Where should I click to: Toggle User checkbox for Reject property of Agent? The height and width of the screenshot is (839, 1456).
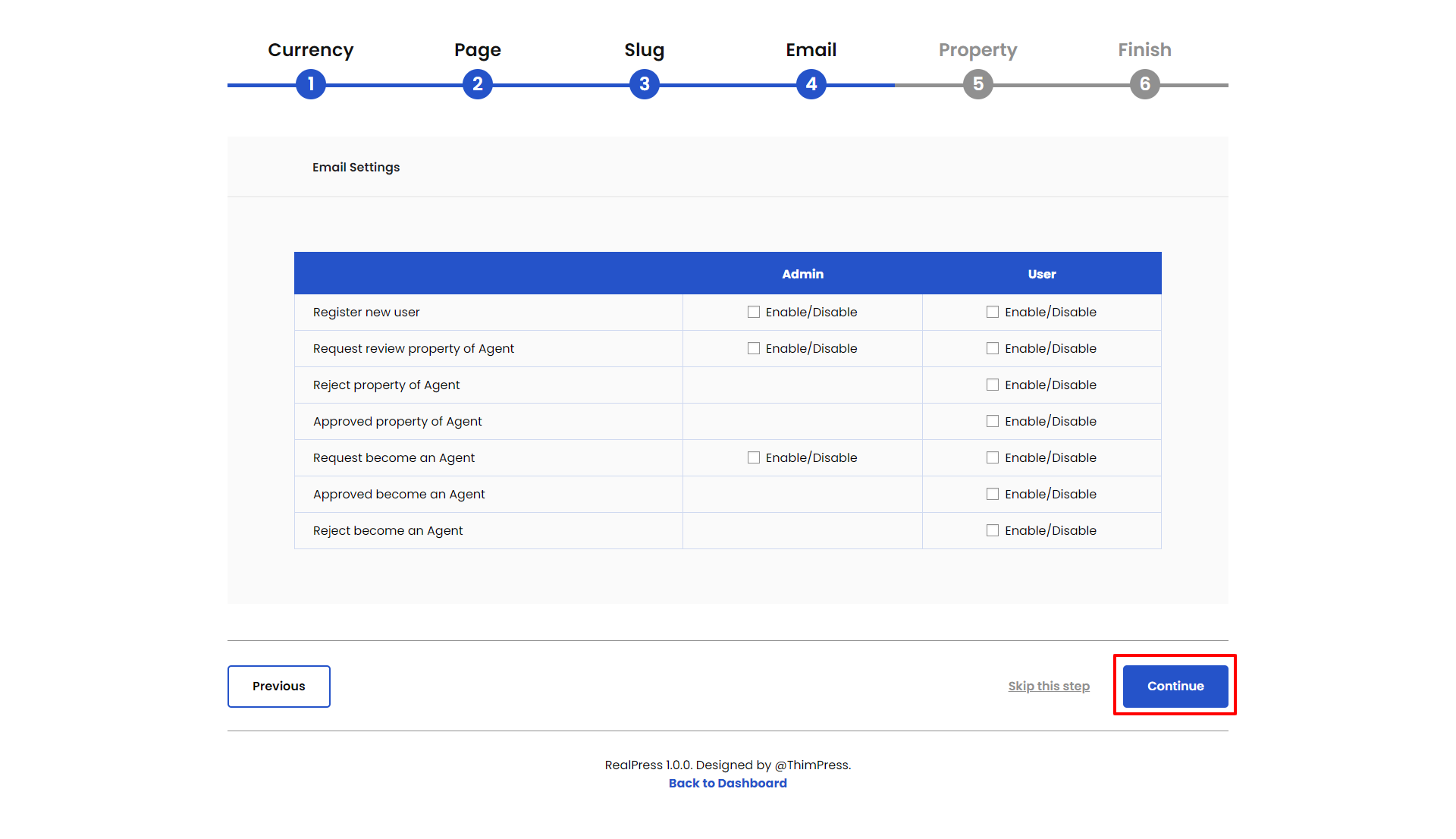[993, 385]
